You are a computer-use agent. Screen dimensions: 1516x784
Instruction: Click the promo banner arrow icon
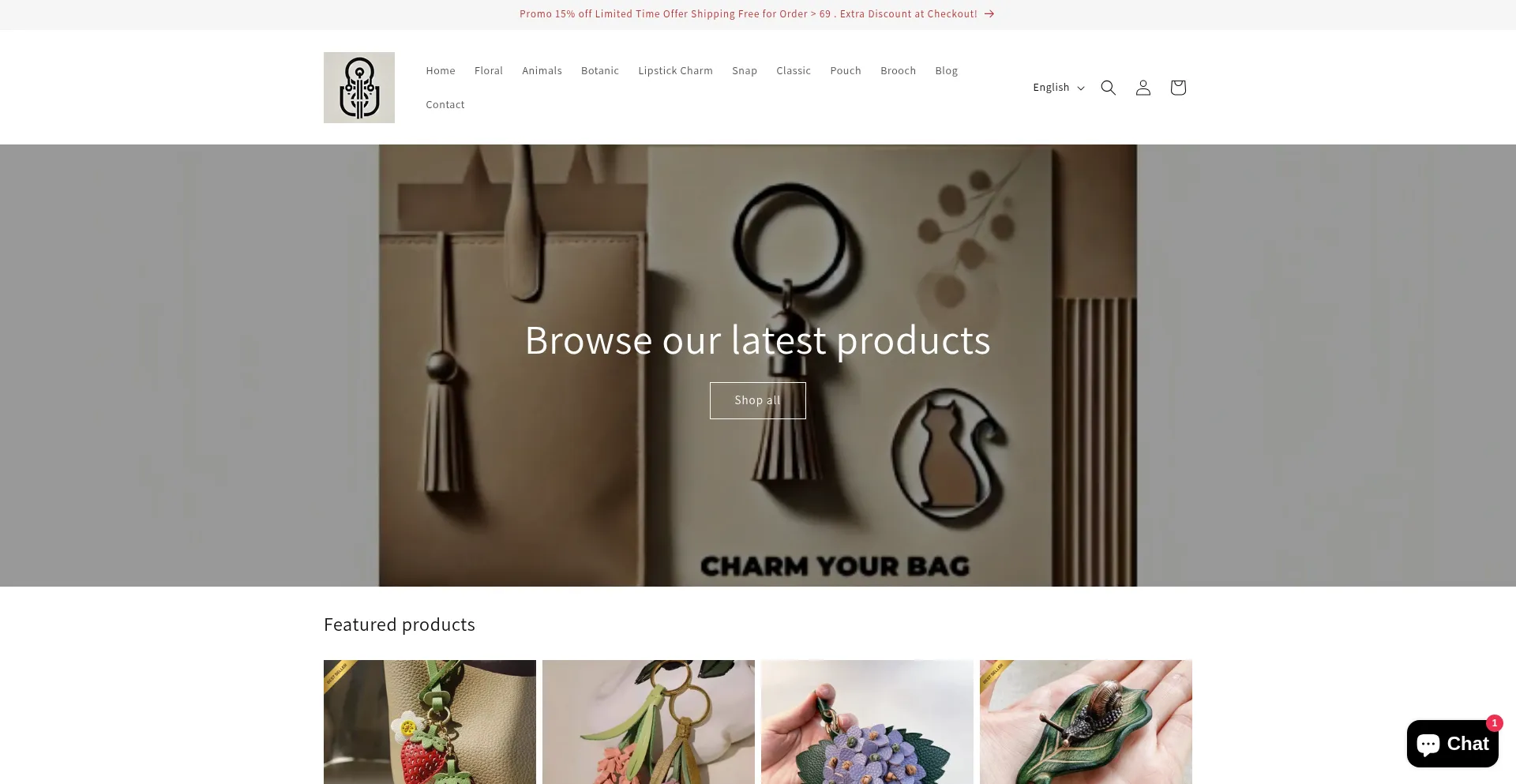(989, 14)
